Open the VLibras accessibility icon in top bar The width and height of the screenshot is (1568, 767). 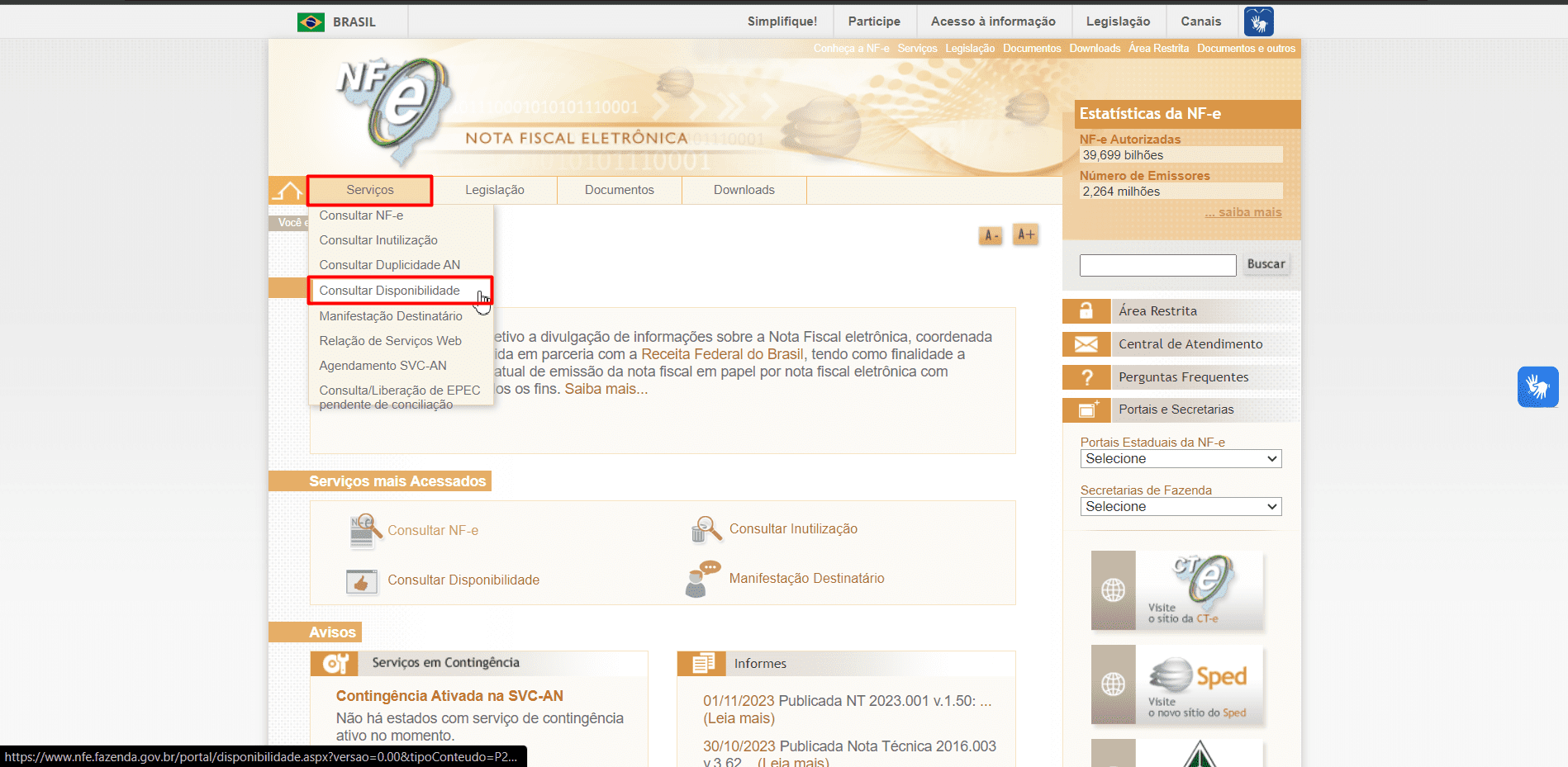click(x=1258, y=21)
